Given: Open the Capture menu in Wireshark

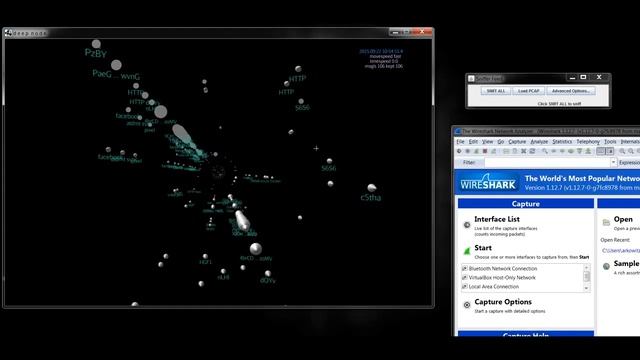Looking at the screenshot, I should coord(517,142).
